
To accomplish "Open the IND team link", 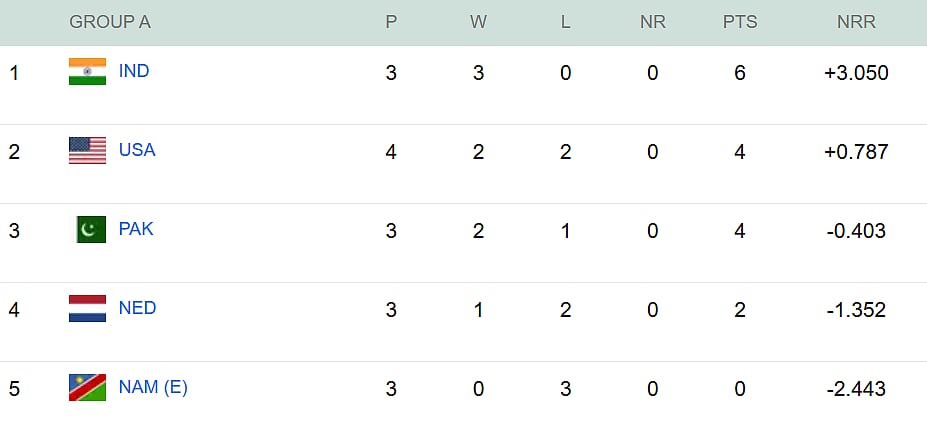I will click(x=134, y=72).
